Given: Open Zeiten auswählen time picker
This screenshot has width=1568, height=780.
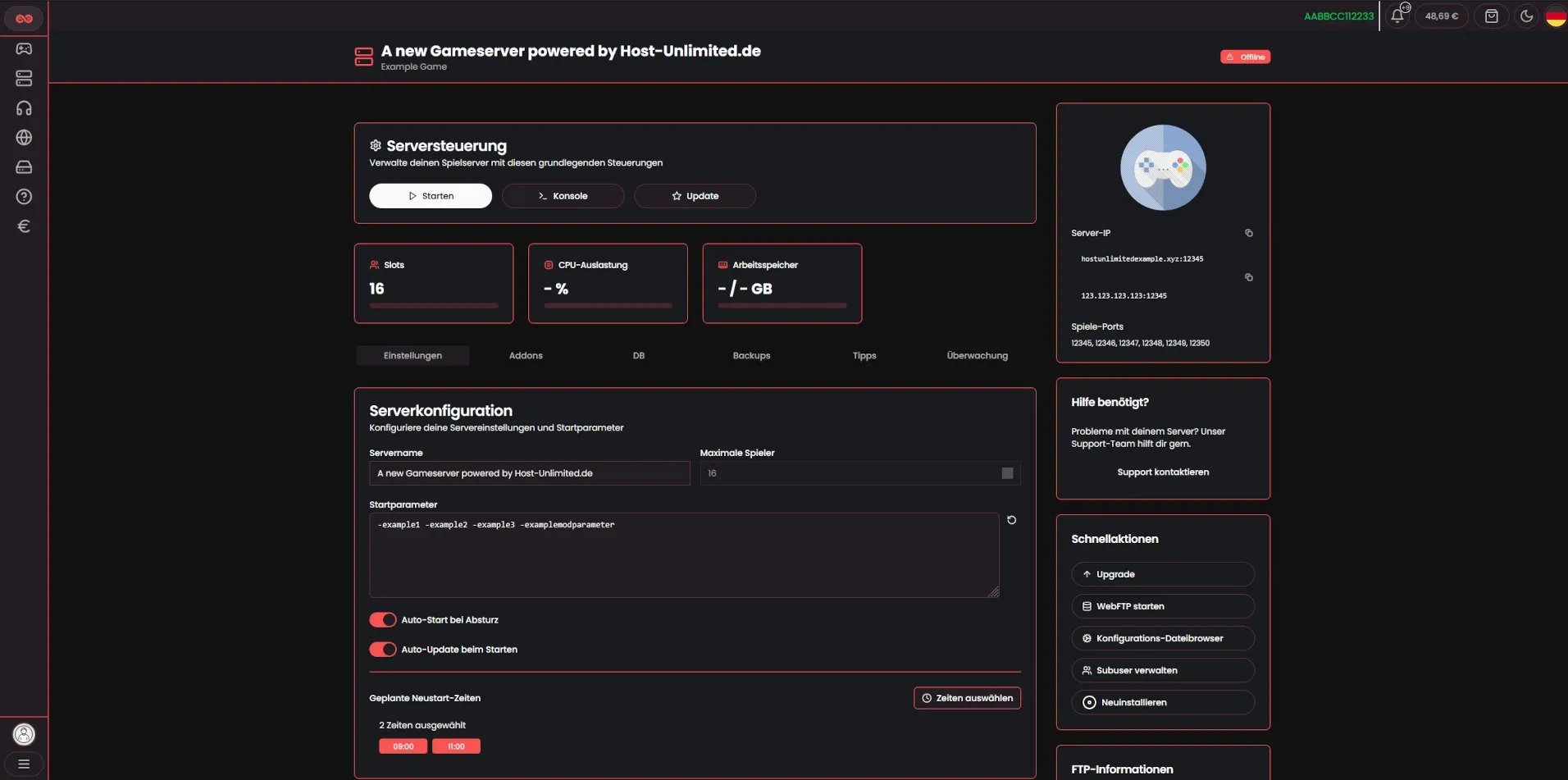Looking at the screenshot, I should [x=967, y=698].
